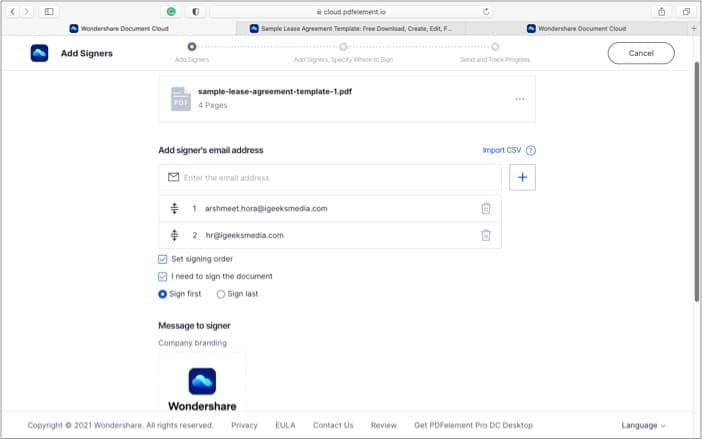Screen dimensions: 702x439
Task: Show the tab overview icon
Action: tap(686, 12)
